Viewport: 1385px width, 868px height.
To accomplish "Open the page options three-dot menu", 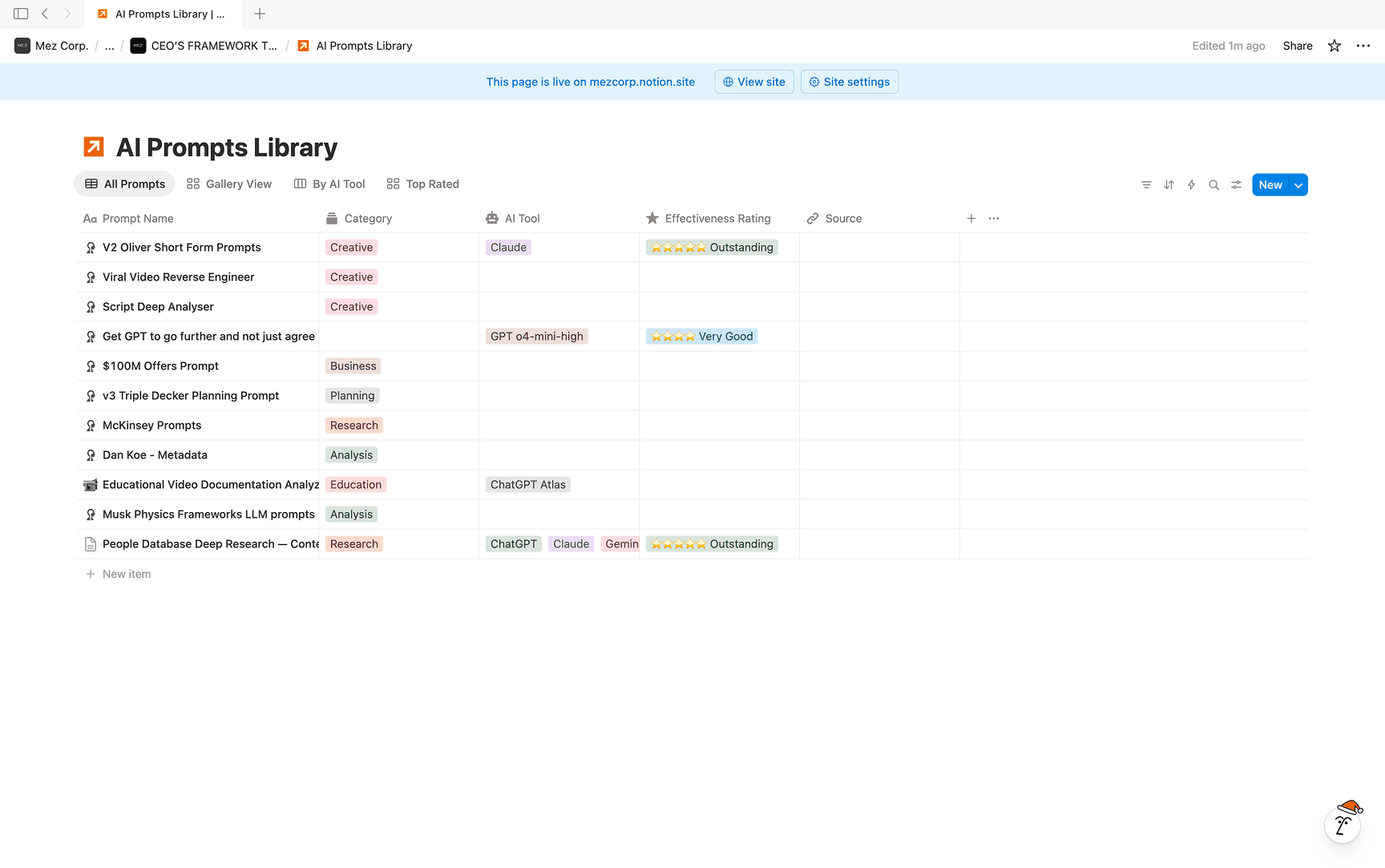I will pos(1363,46).
